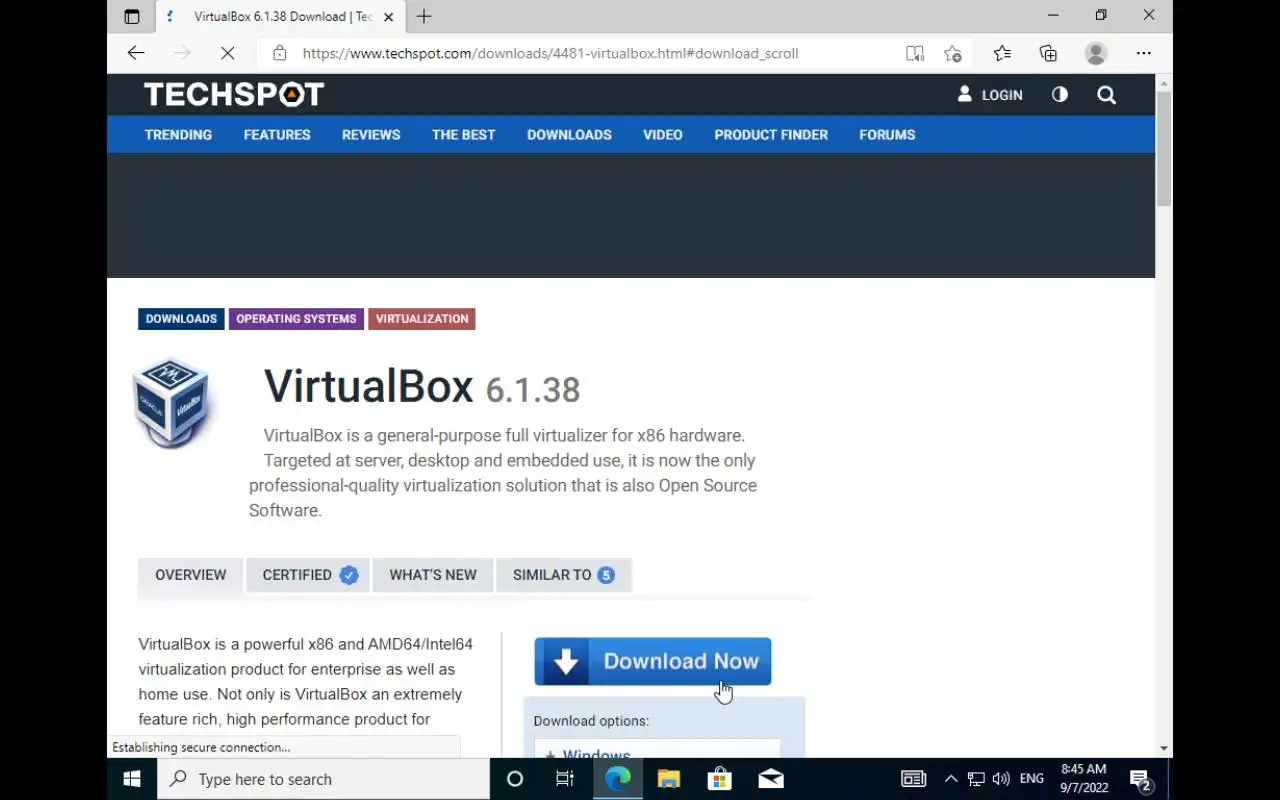Open the tab actions menu icon
Image resolution: width=1280 pixels, height=800 pixels.
coord(132,16)
